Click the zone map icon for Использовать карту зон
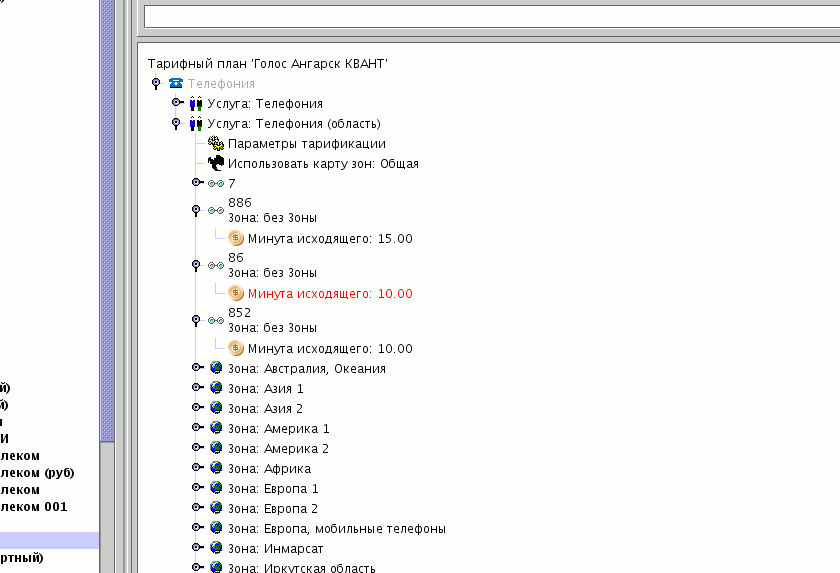This screenshot has height=573, width=840. [215, 164]
